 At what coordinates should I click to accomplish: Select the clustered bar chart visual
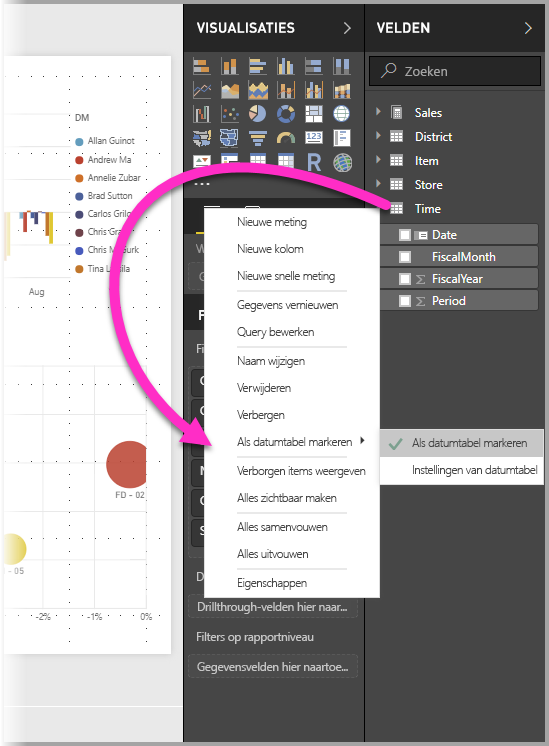tap(258, 67)
